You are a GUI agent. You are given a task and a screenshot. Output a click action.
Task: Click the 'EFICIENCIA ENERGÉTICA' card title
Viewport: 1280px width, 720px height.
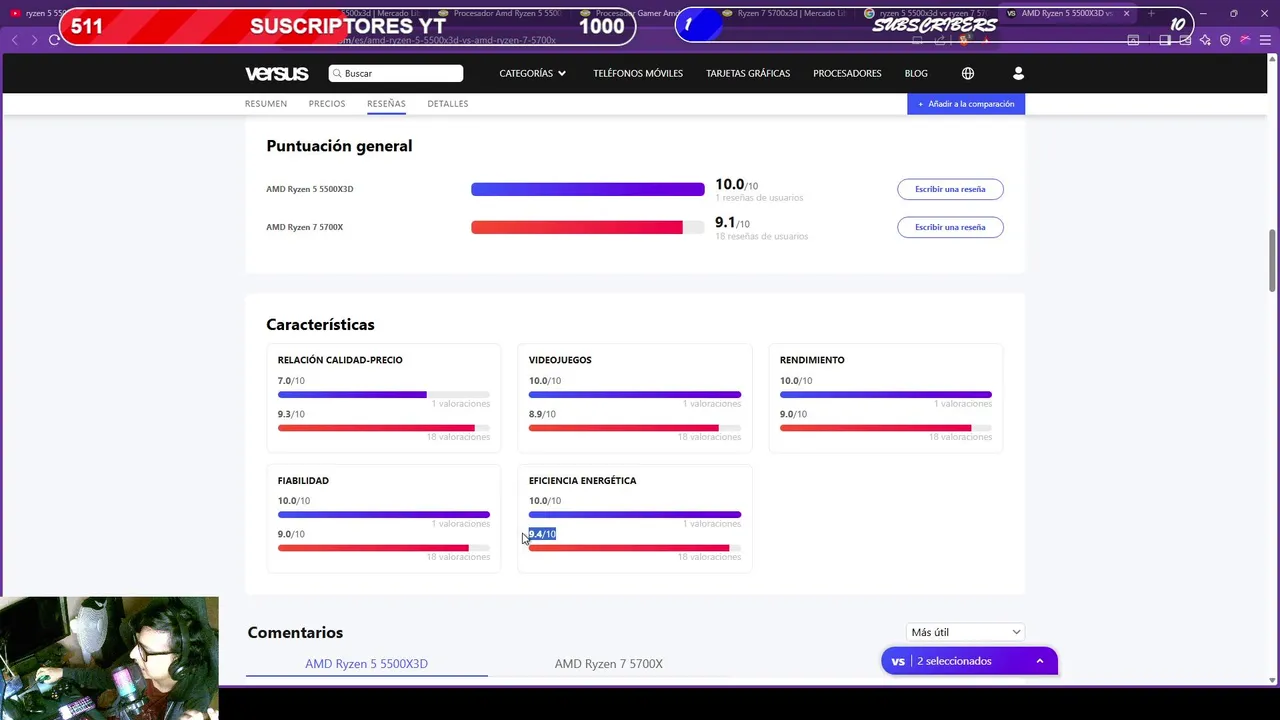(582, 481)
